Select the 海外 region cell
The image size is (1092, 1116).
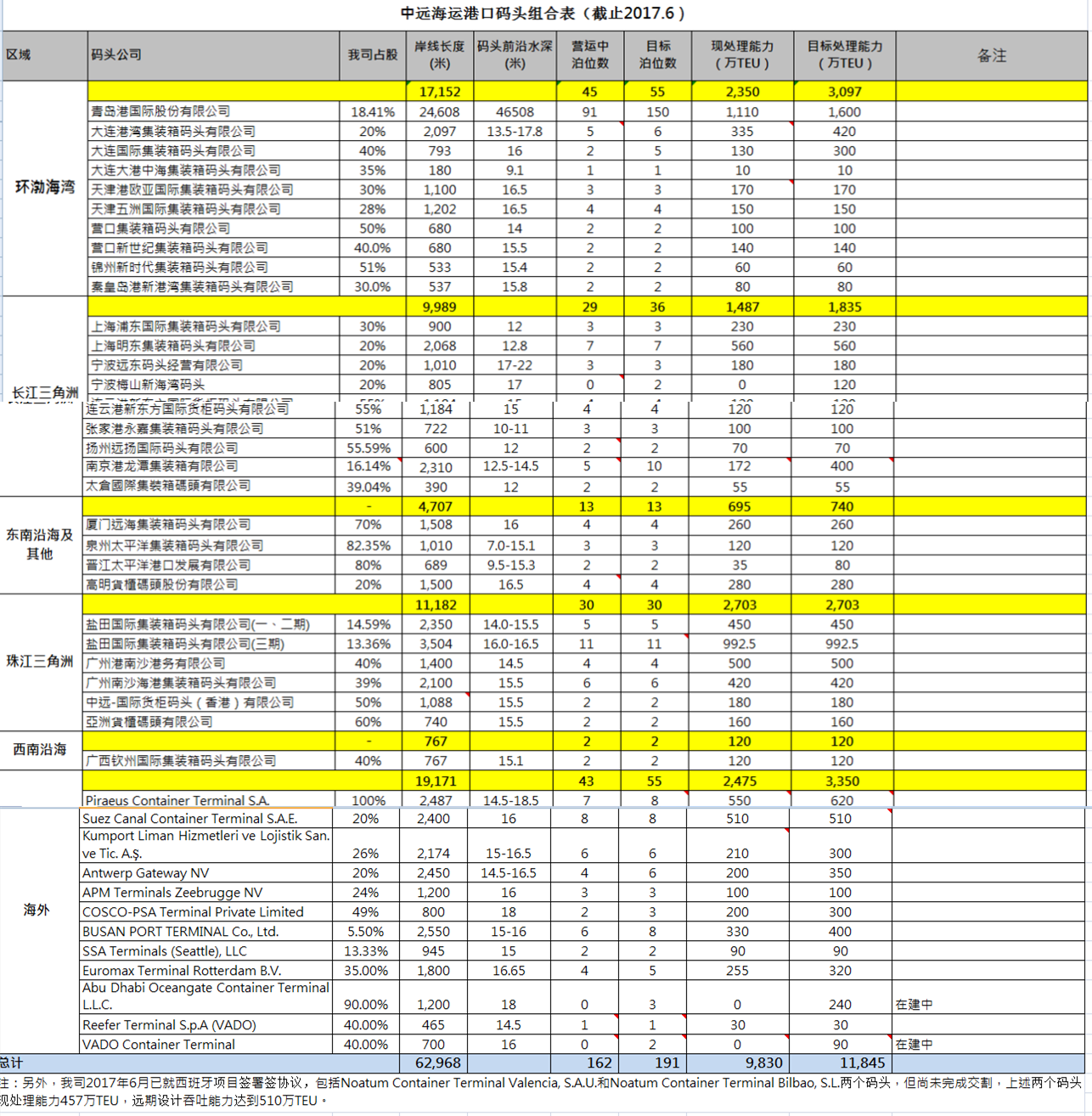pyautogui.click(x=37, y=910)
